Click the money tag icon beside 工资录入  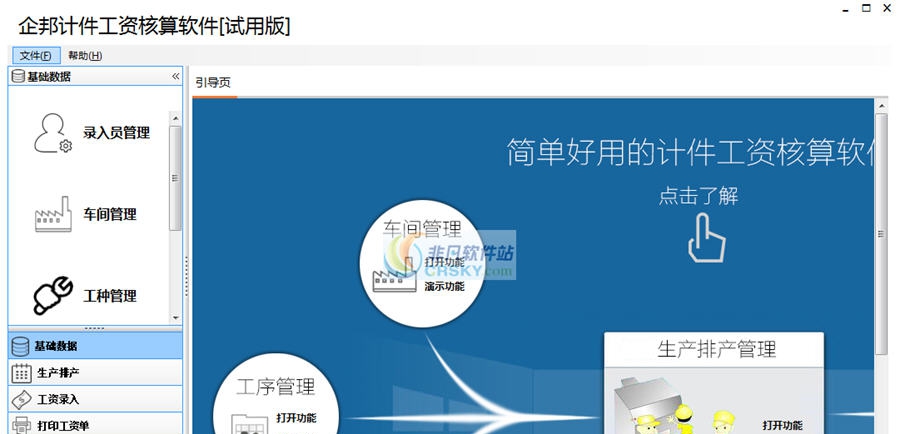tap(21, 400)
